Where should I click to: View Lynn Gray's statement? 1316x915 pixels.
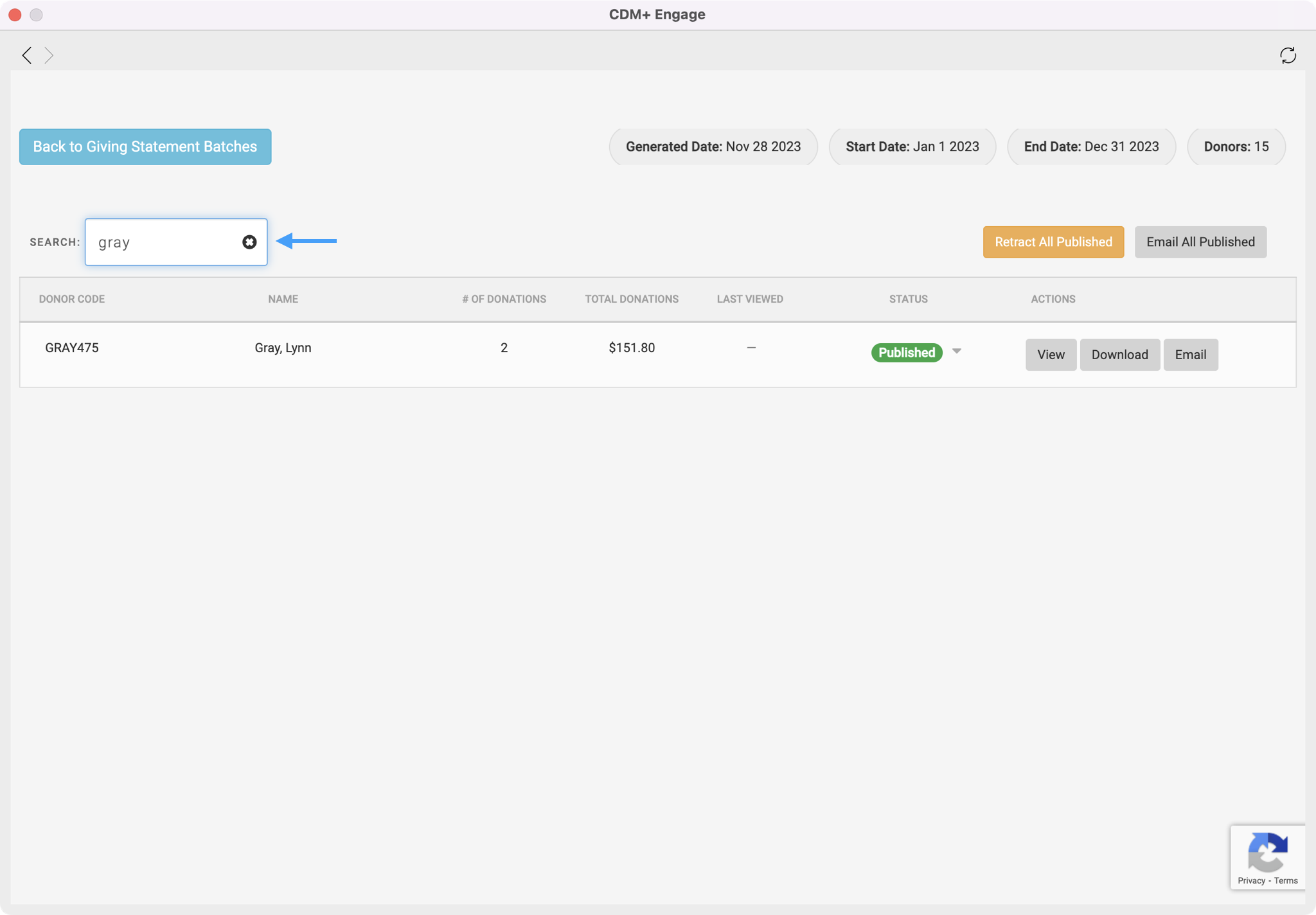(1050, 355)
